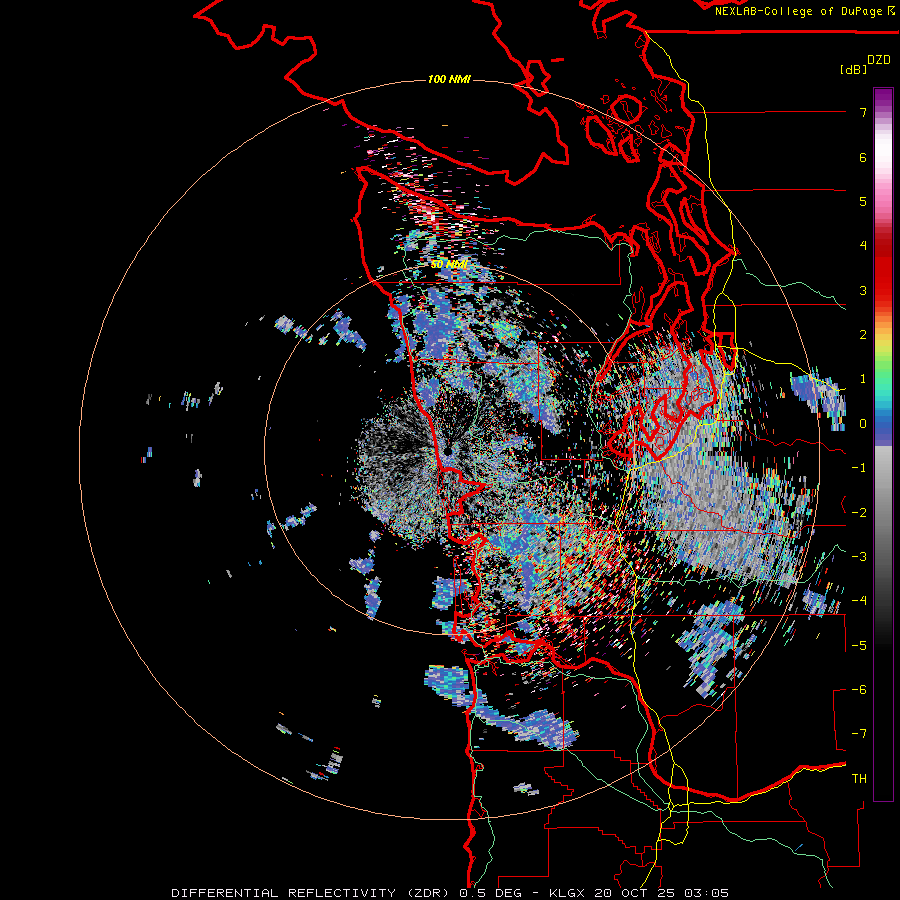The height and width of the screenshot is (900, 900).
Task: Click the 3 value on color scale
Action: coord(863,290)
